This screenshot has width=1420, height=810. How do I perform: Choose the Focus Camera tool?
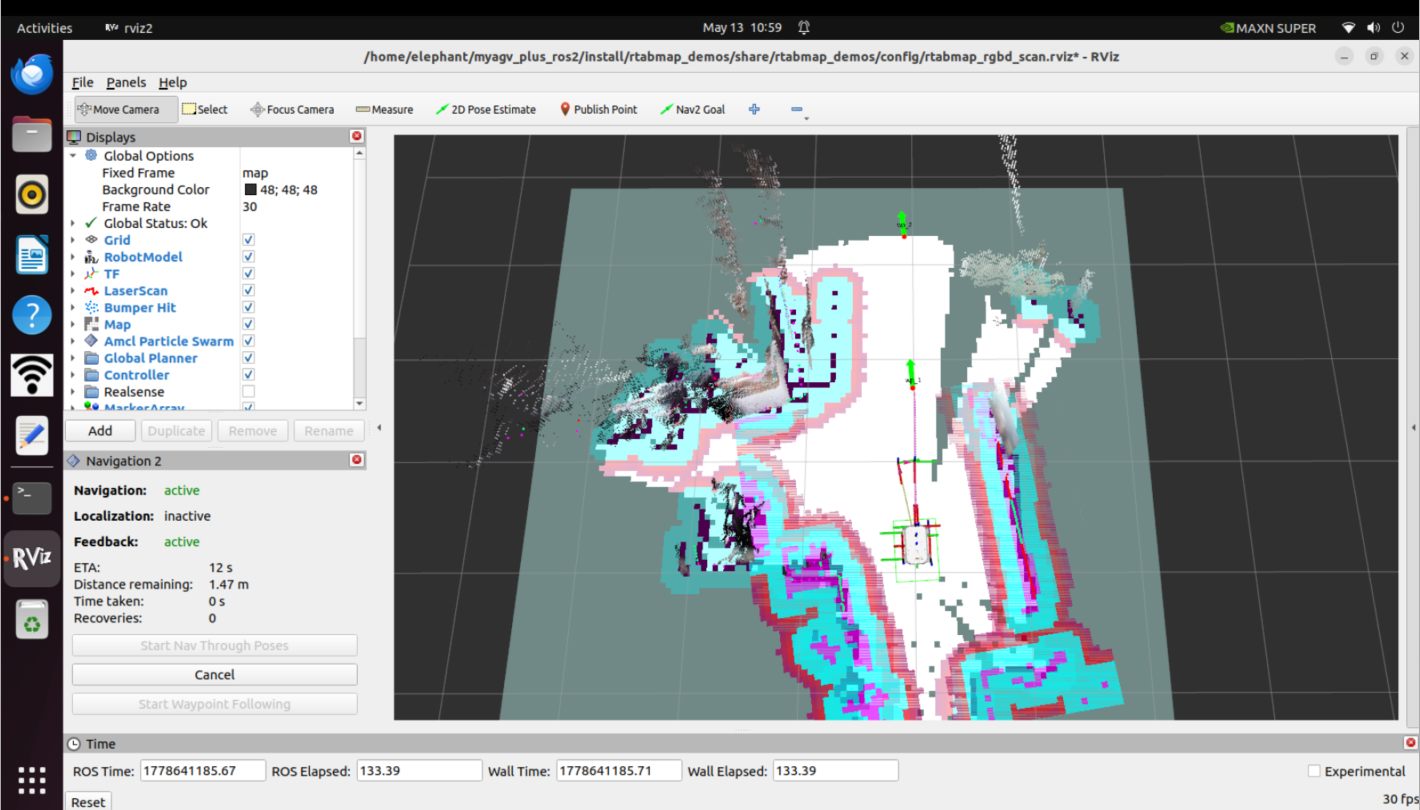coord(292,109)
